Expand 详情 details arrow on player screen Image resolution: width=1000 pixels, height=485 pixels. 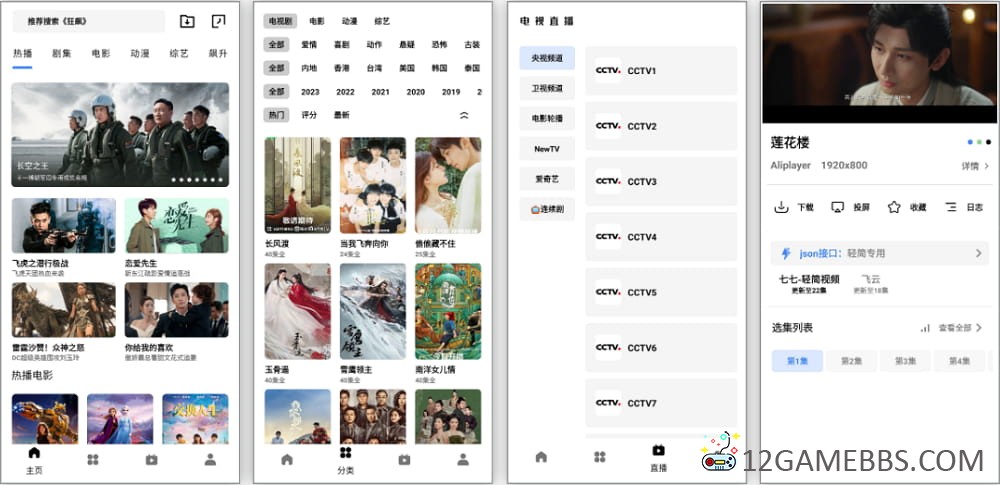[976, 166]
